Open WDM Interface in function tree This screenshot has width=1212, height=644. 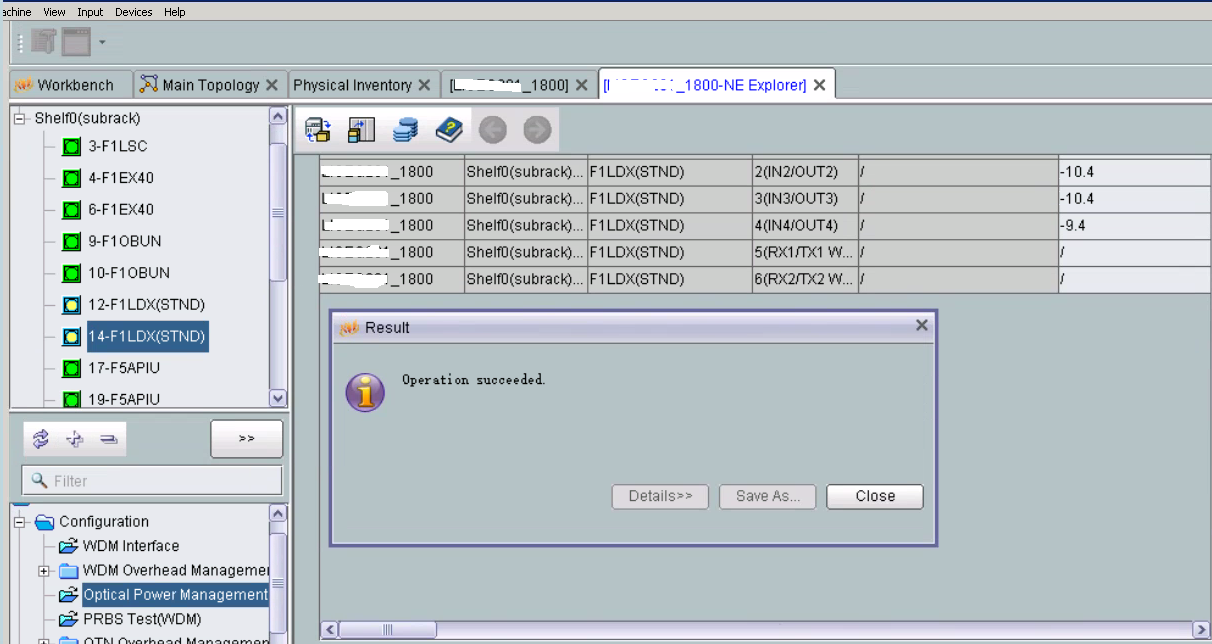coord(130,546)
